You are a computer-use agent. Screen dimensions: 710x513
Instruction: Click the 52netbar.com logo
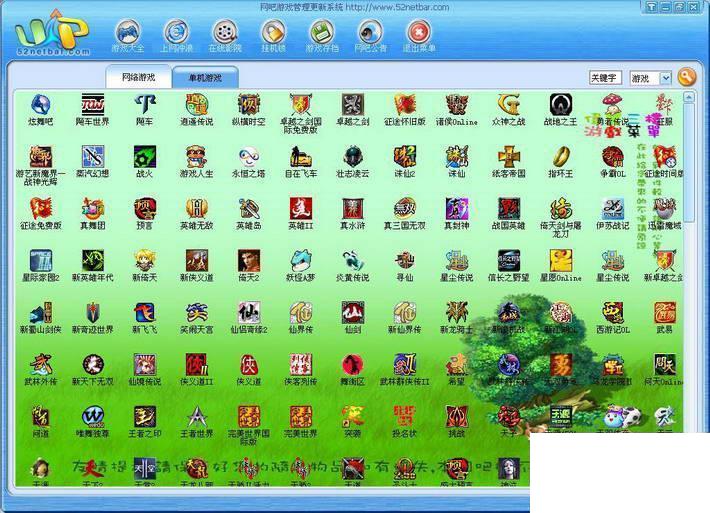click(51, 33)
